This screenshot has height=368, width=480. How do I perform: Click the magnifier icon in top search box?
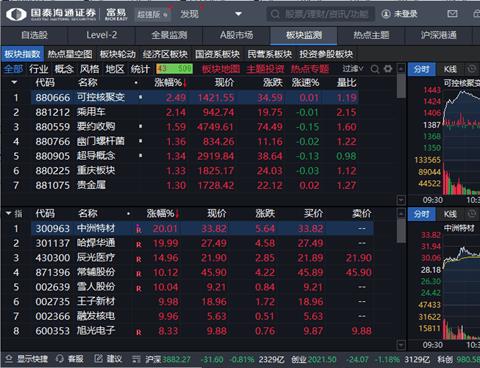pyautogui.click(x=275, y=14)
